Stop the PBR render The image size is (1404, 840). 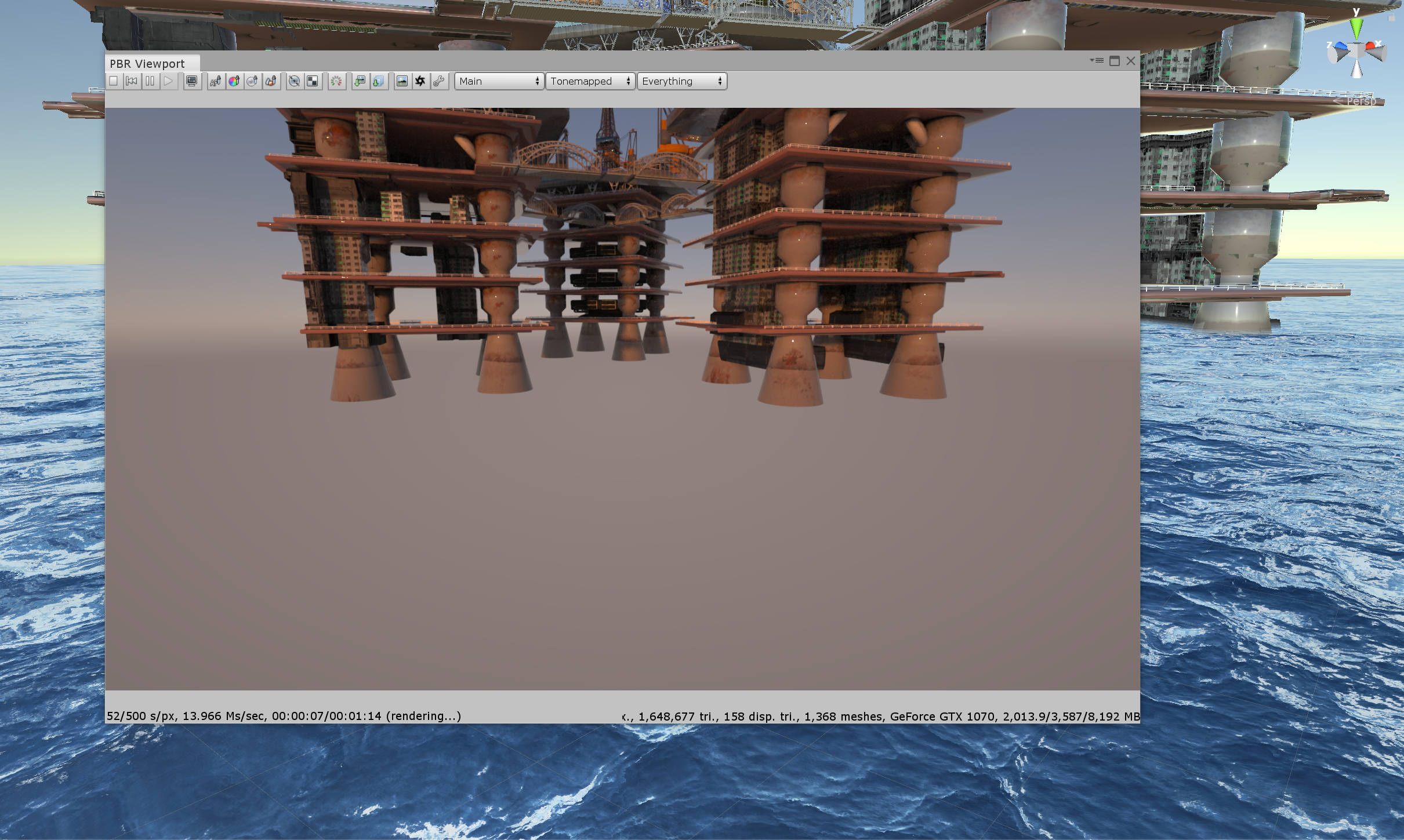(114, 81)
